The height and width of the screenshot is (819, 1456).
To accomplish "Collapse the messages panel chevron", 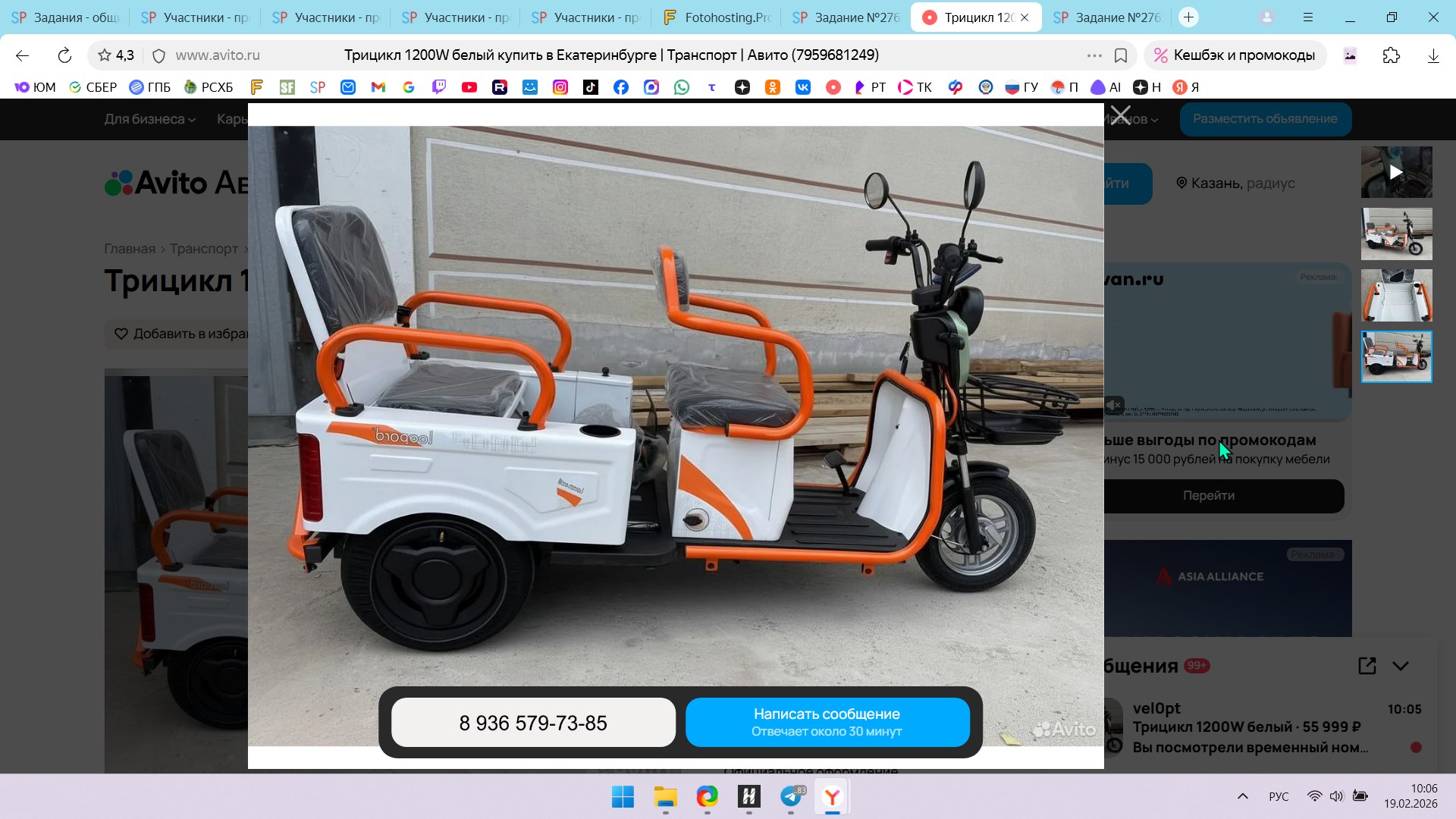I will click(1401, 666).
